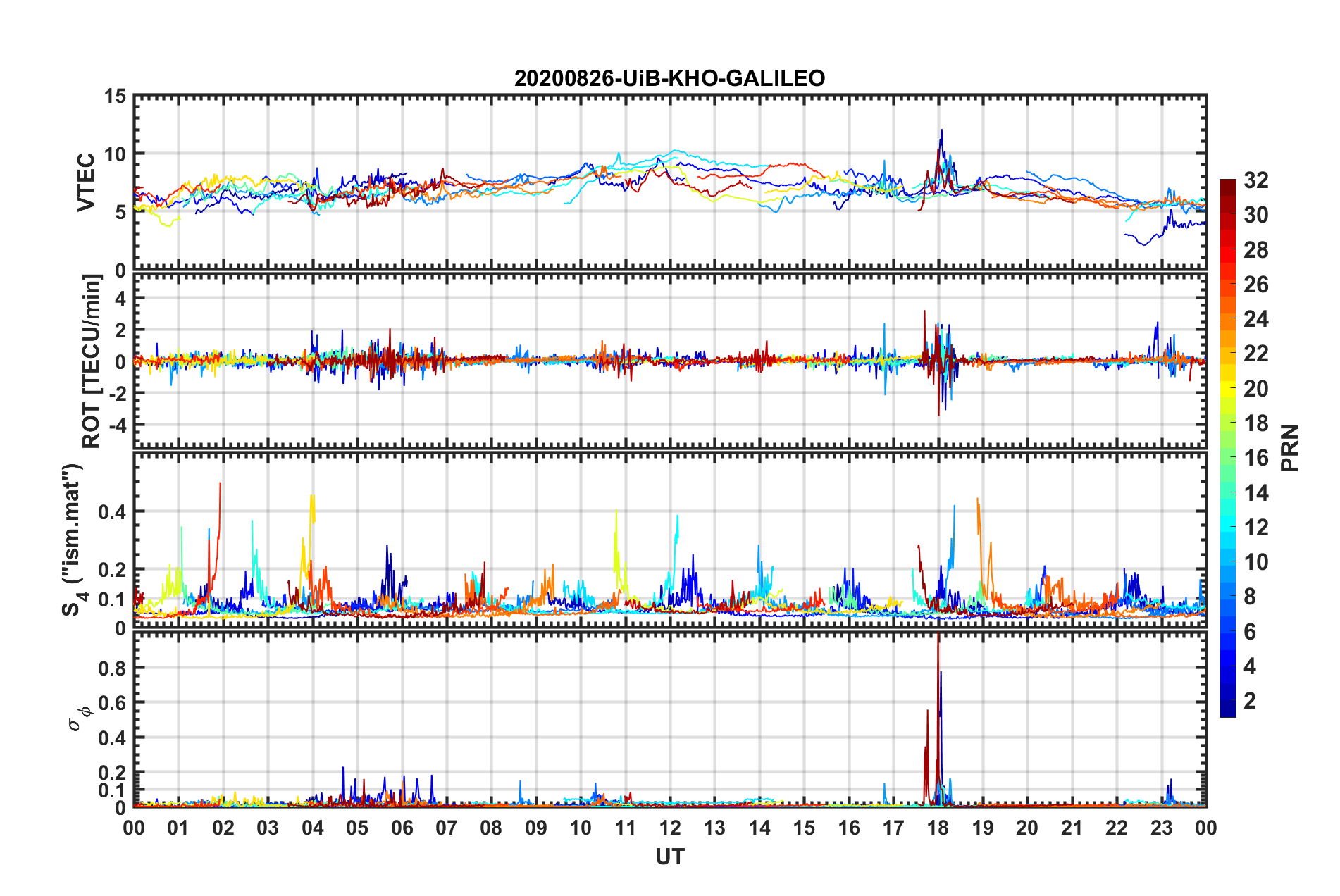
Task: Click the PRN colorbar label
Action: (1290, 448)
